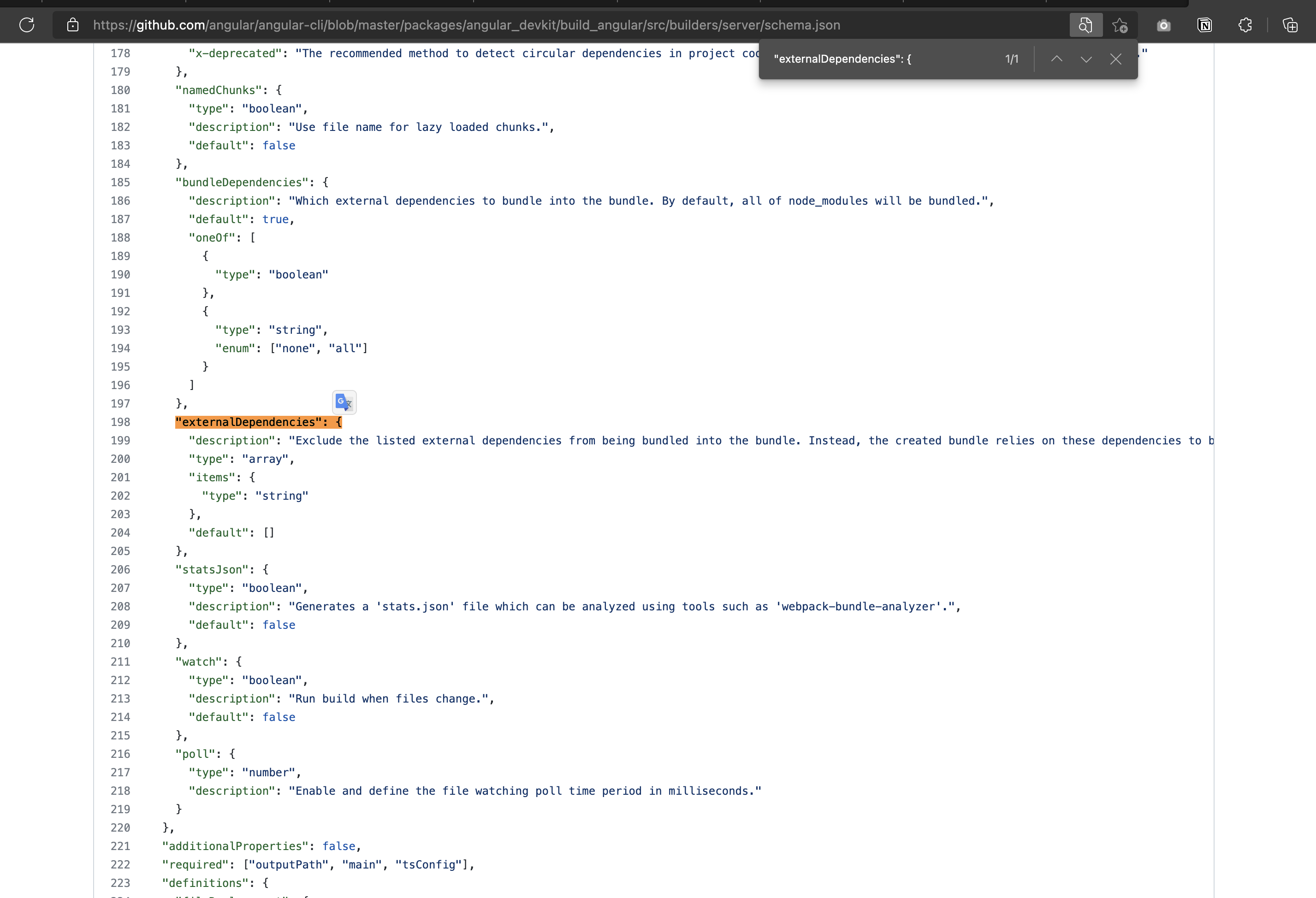Viewport: 1316px width, 898px height.
Task: Click the highlighted externalDependencies text
Action: [258, 422]
